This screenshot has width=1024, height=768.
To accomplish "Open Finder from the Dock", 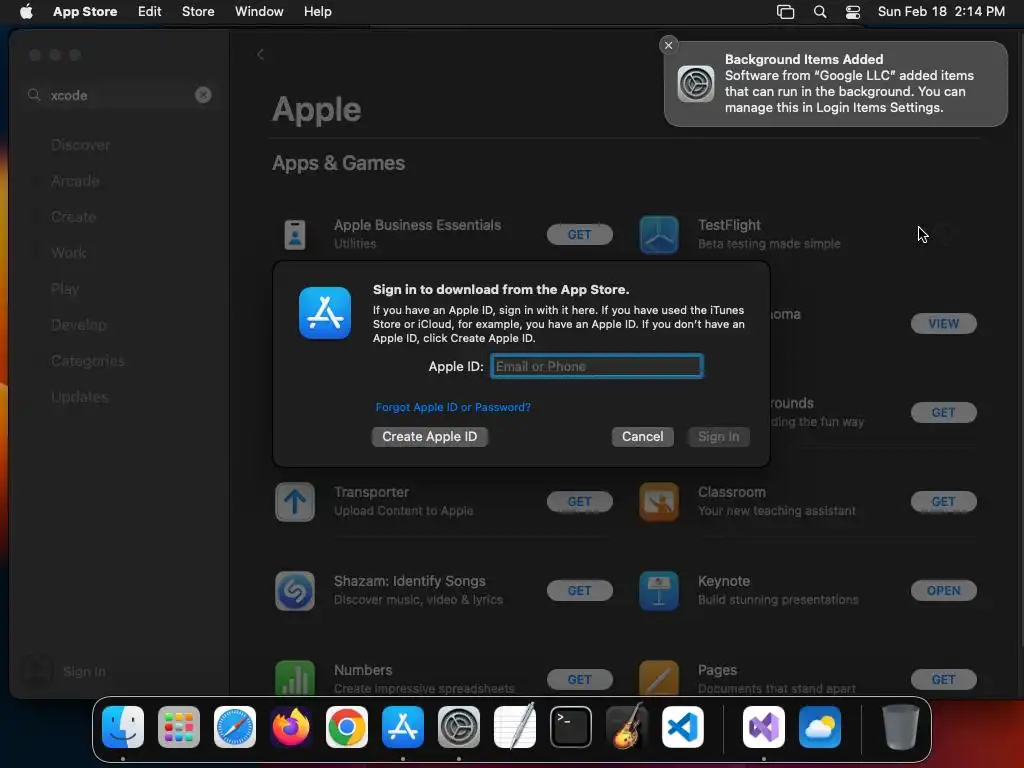I will point(123,727).
